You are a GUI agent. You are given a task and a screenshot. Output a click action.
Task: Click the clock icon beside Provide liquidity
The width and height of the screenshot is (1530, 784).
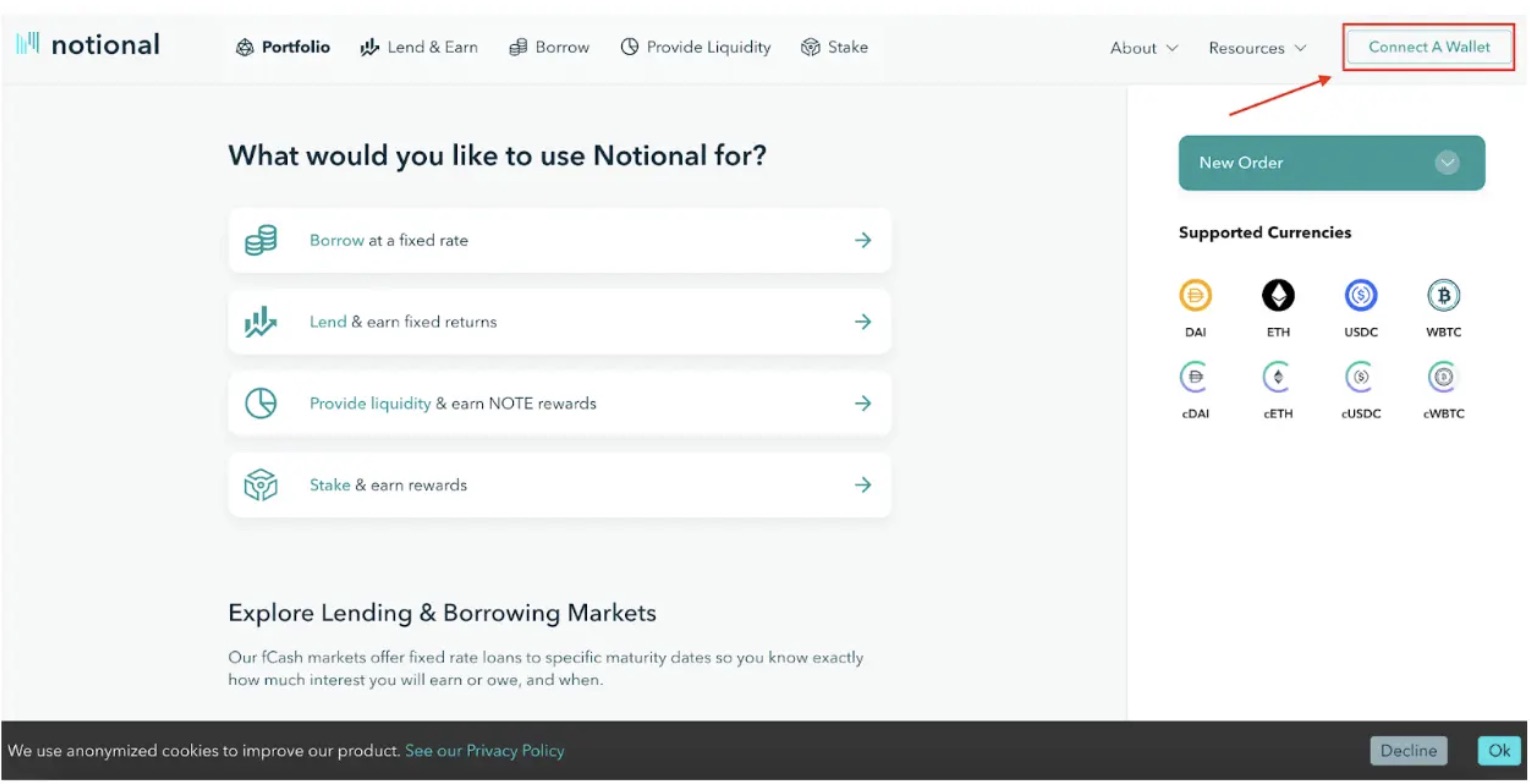pos(260,403)
